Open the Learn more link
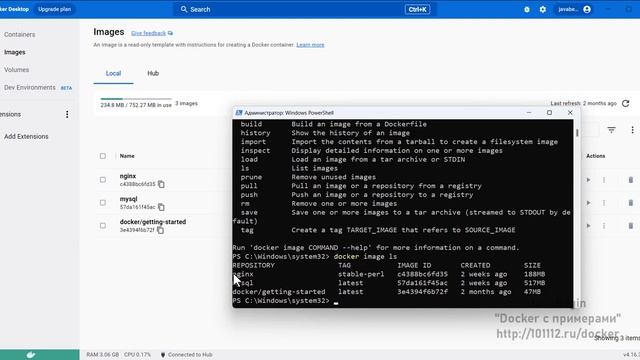The width and height of the screenshot is (640, 360). [x=310, y=45]
